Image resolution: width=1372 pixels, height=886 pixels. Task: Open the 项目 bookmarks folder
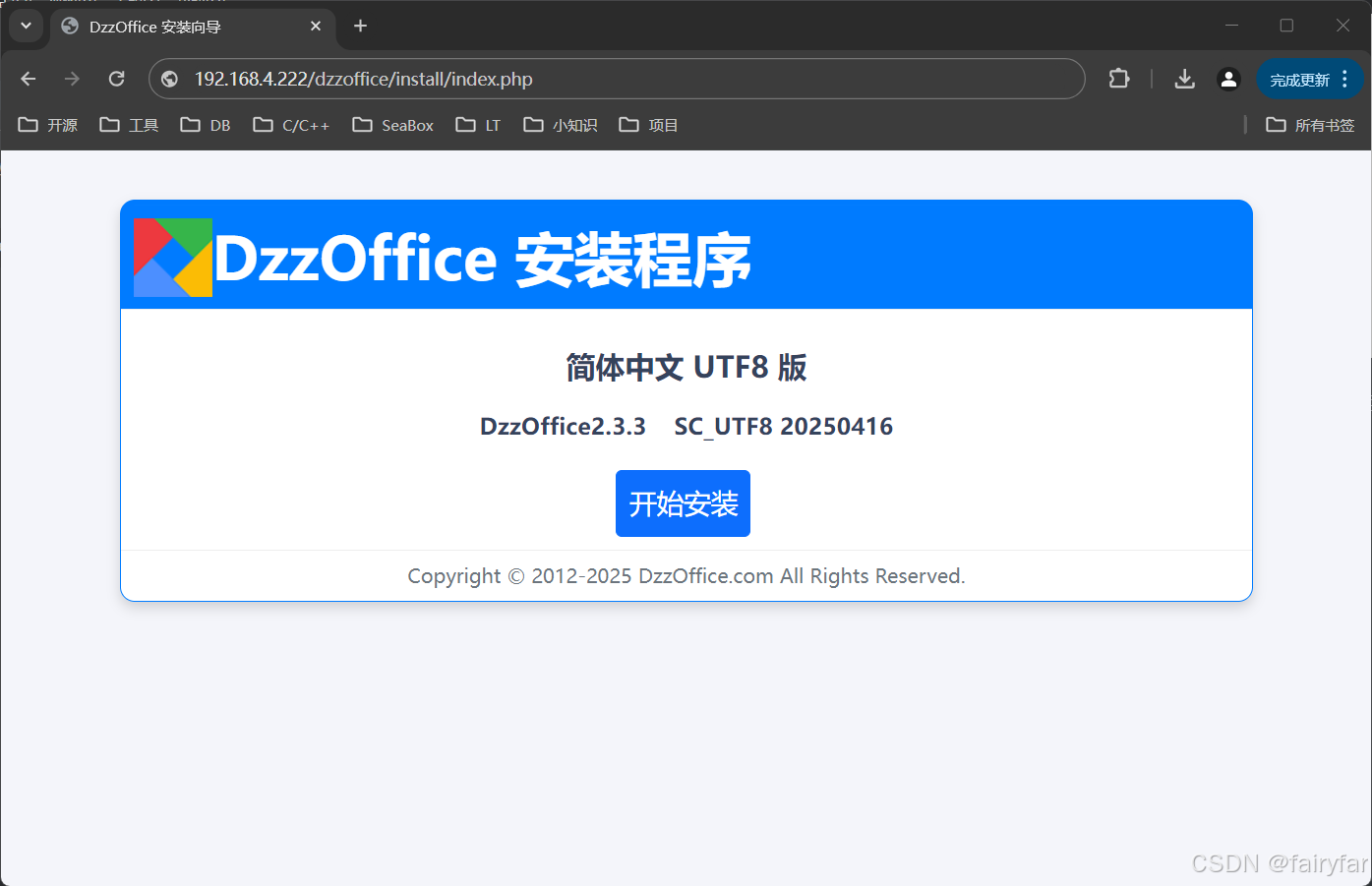(647, 125)
